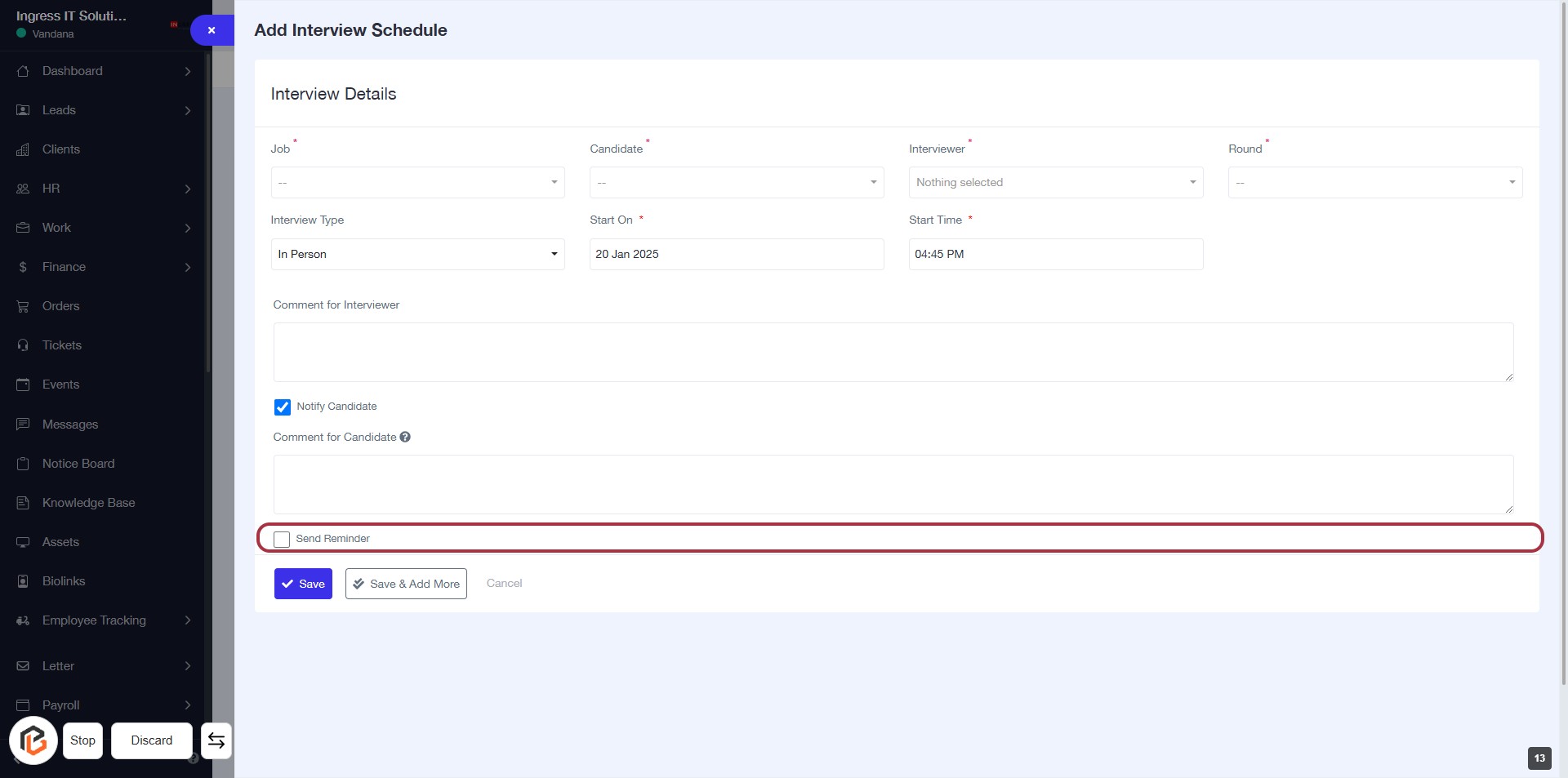Screen dimensions: 1568x778
Task: Expand the HR menu chevron
Action: [188, 189]
